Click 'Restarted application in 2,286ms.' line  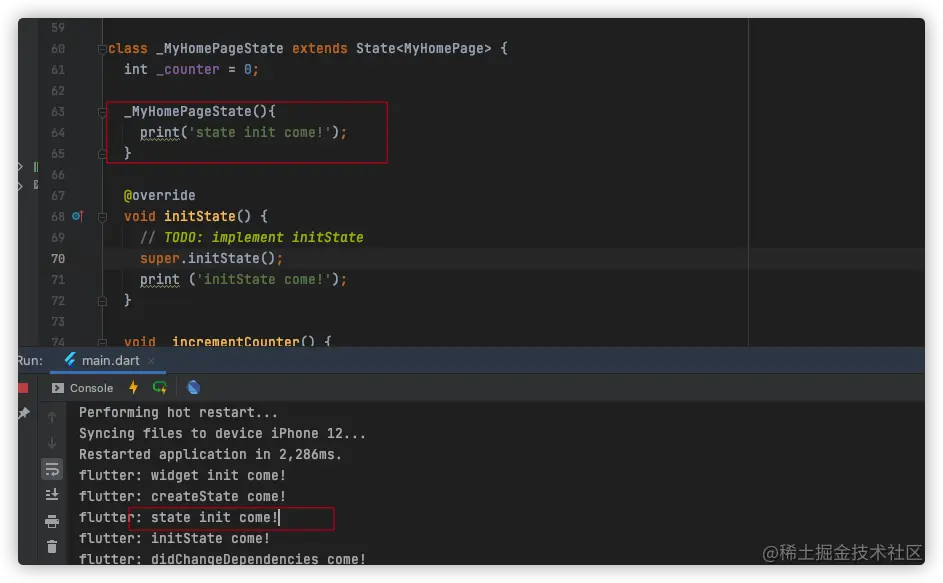pyautogui.click(x=210, y=455)
